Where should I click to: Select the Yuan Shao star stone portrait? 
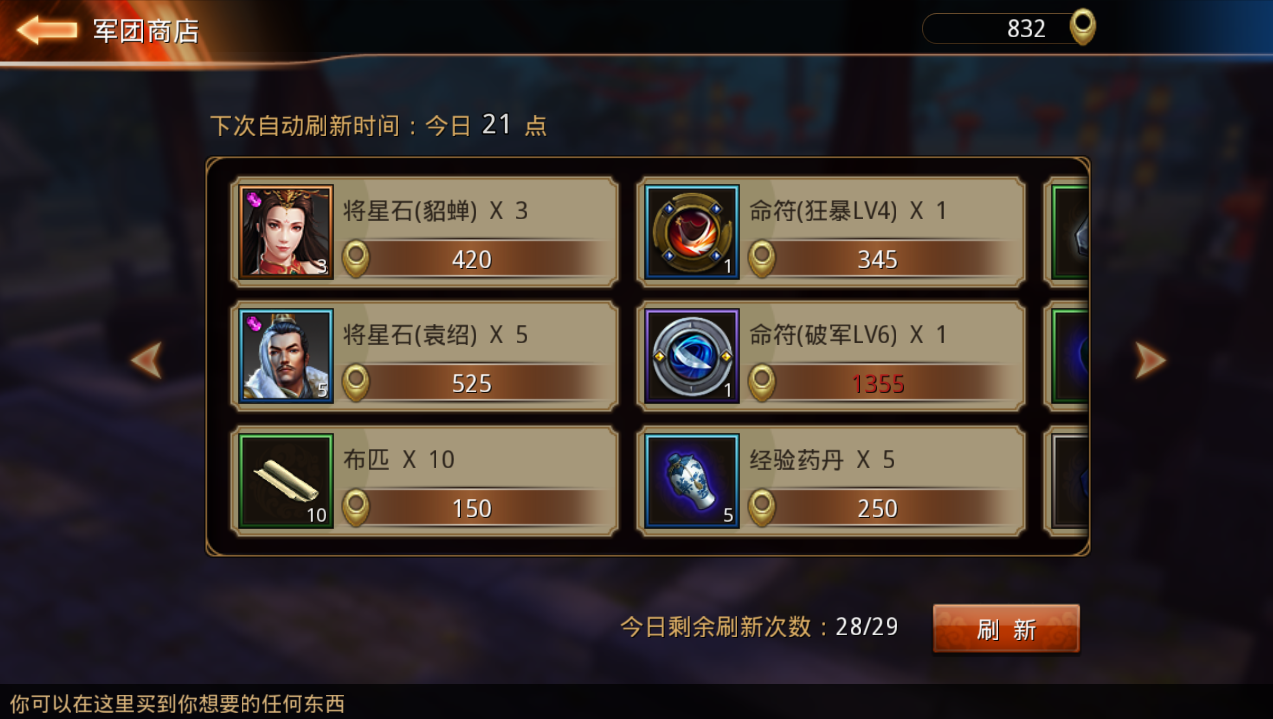click(x=286, y=356)
